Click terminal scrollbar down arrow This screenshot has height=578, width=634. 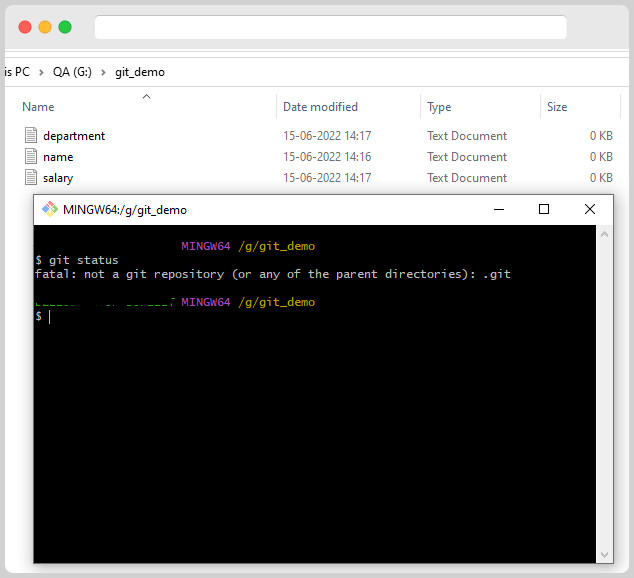(x=604, y=555)
